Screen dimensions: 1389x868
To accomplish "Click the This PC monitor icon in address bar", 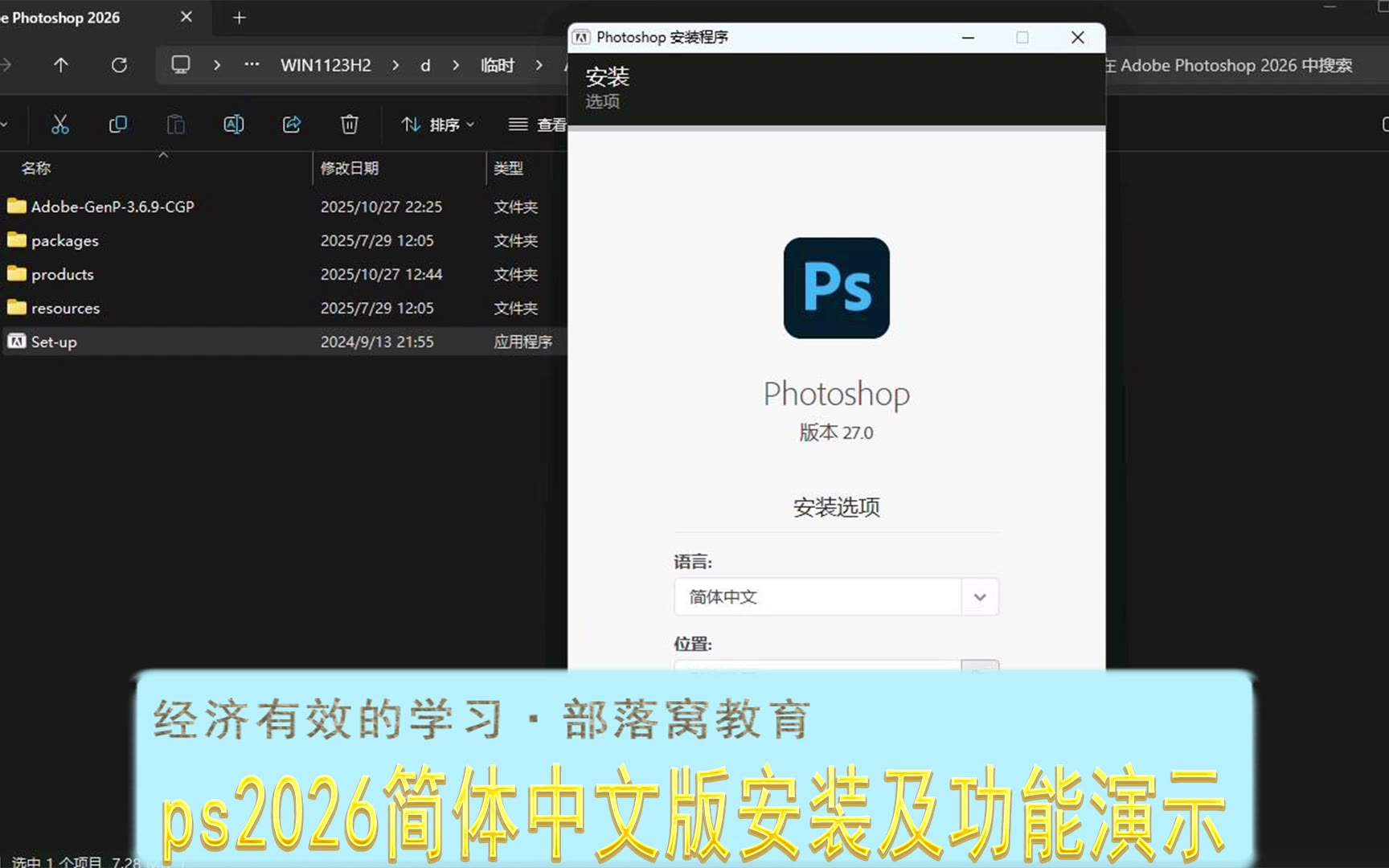I will 181,64.
